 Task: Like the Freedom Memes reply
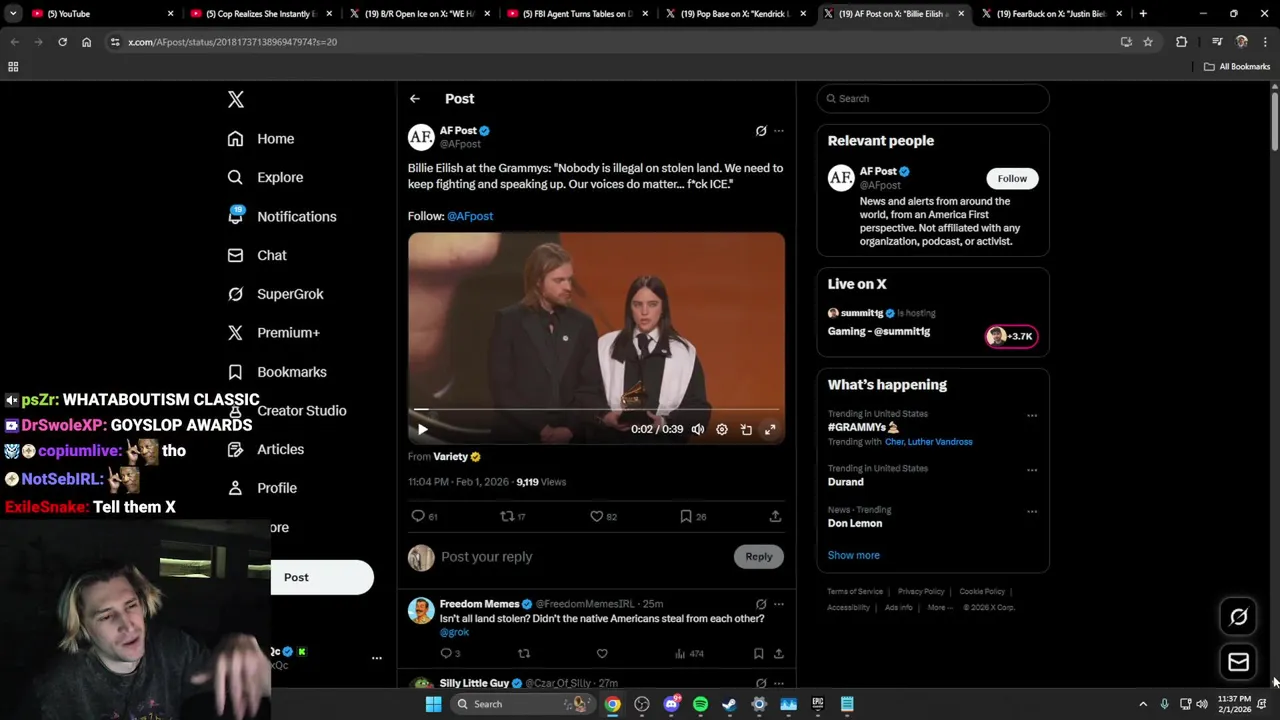[602, 654]
